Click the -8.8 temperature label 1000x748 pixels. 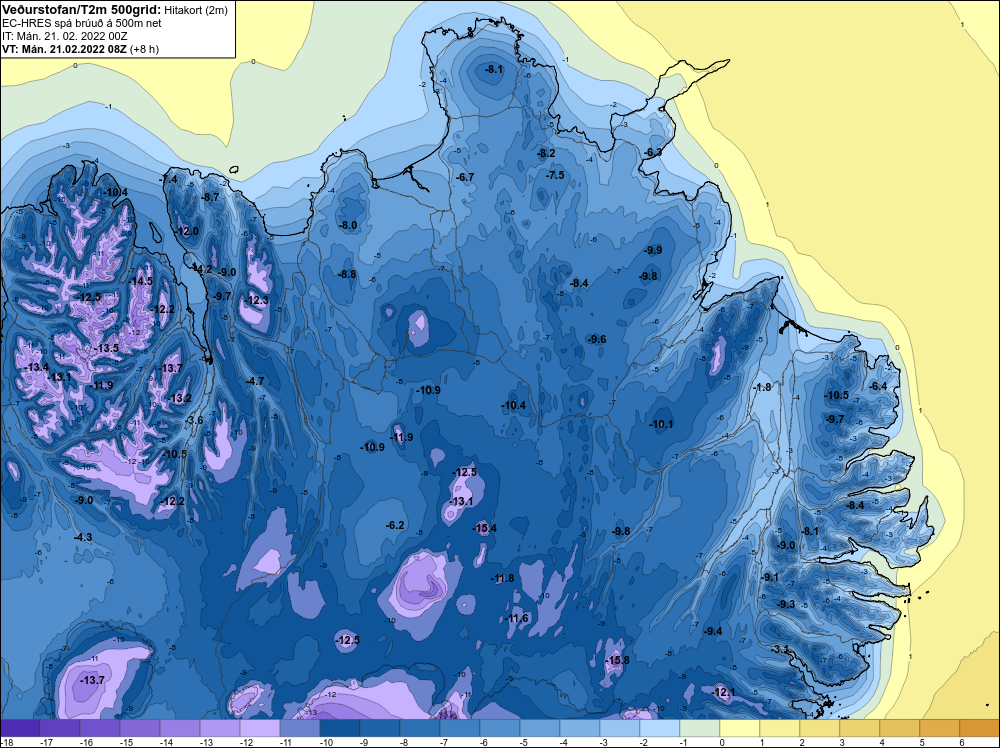point(347,275)
